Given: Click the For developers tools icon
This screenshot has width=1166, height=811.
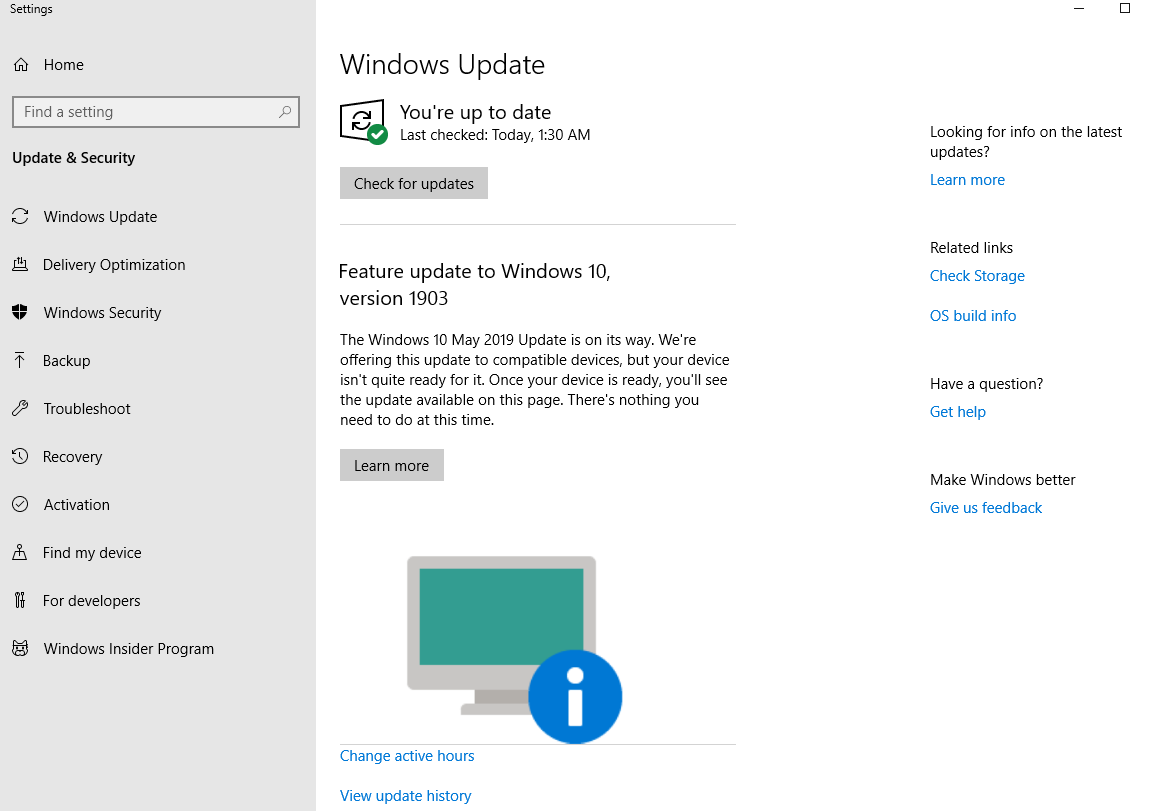Looking at the screenshot, I should pyautogui.click(x=20, y=600).
